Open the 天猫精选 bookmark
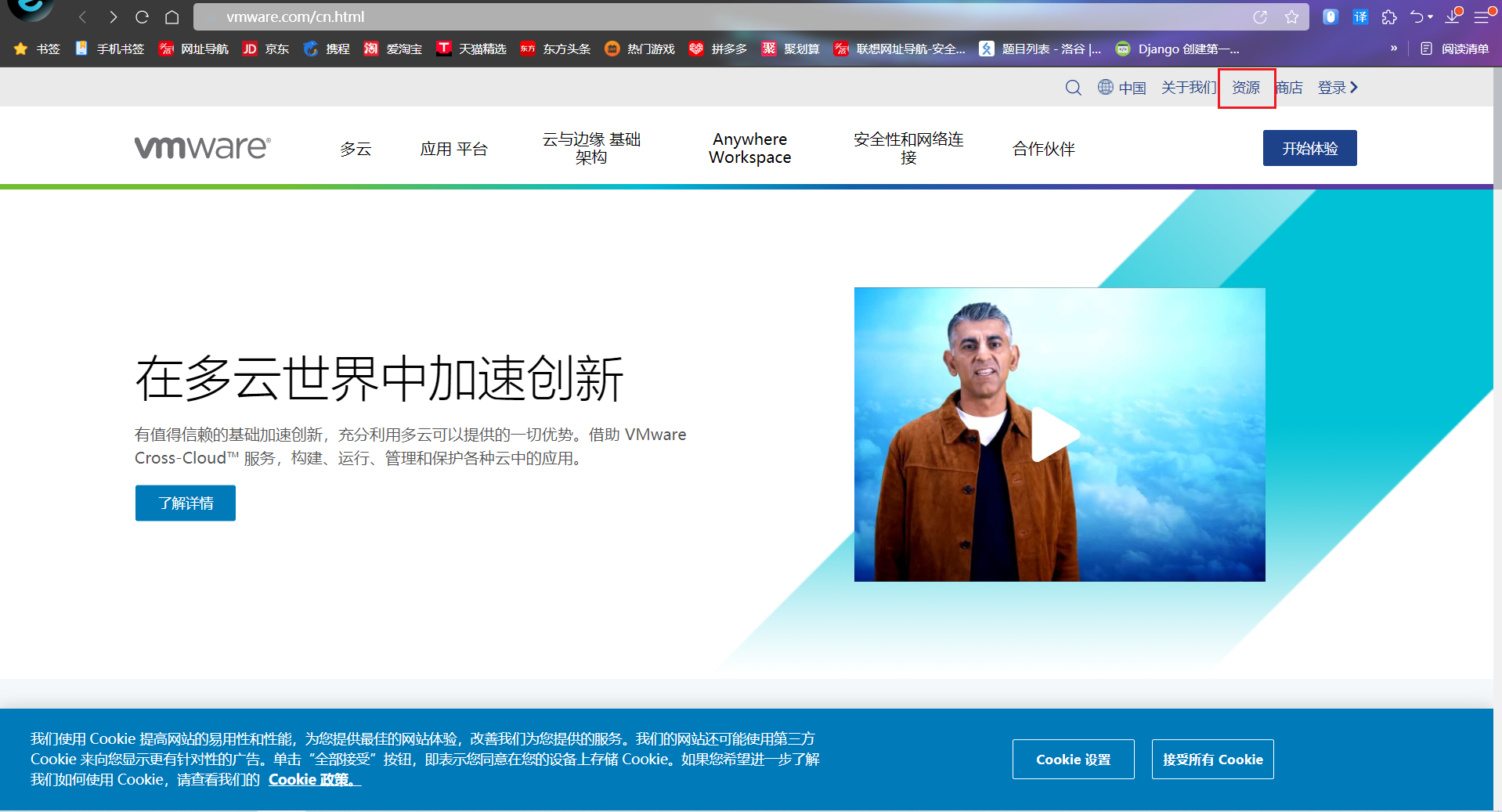 click(471, 49)
